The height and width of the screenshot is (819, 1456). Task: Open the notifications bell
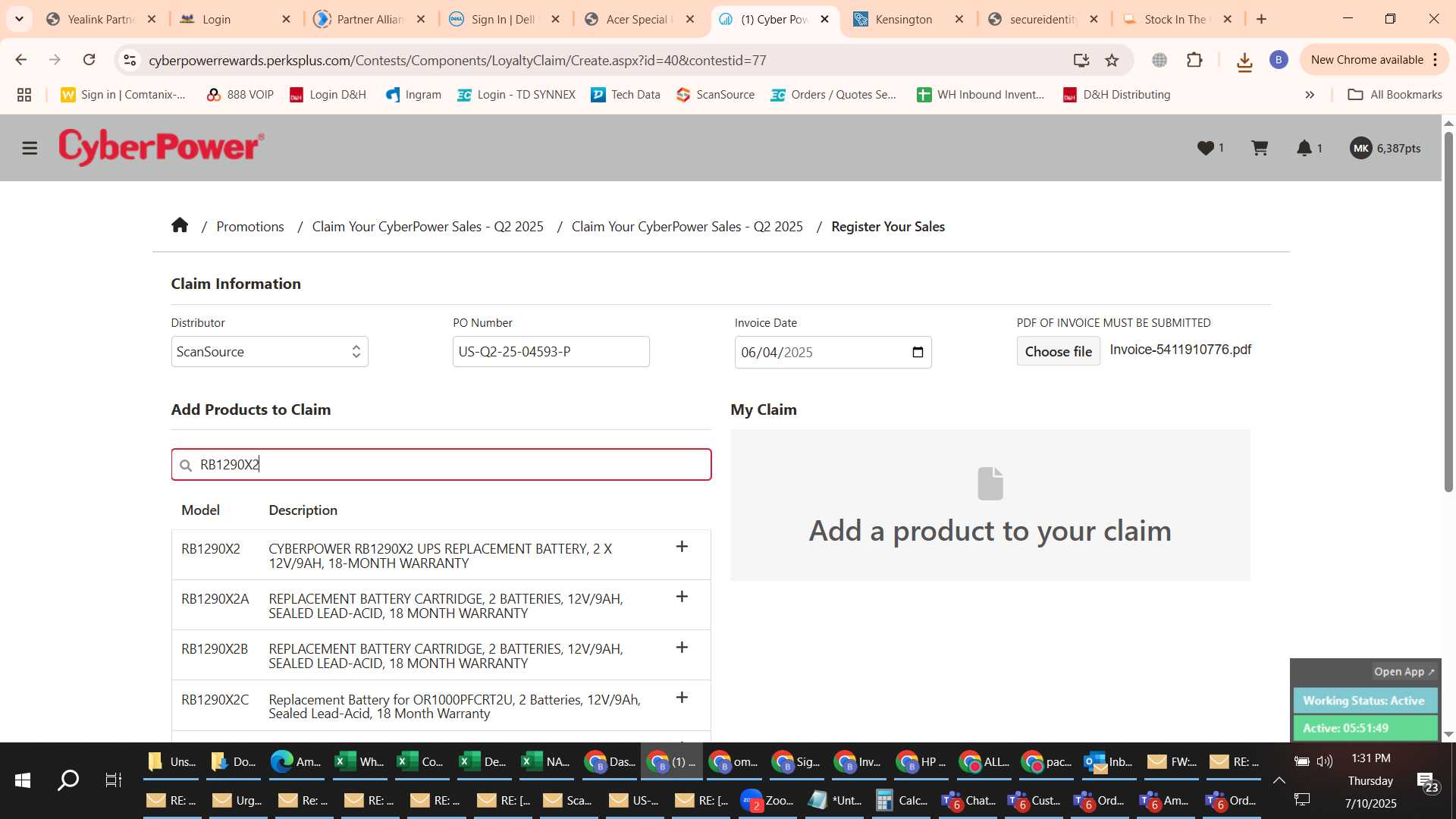click(x=1304, y=148)
